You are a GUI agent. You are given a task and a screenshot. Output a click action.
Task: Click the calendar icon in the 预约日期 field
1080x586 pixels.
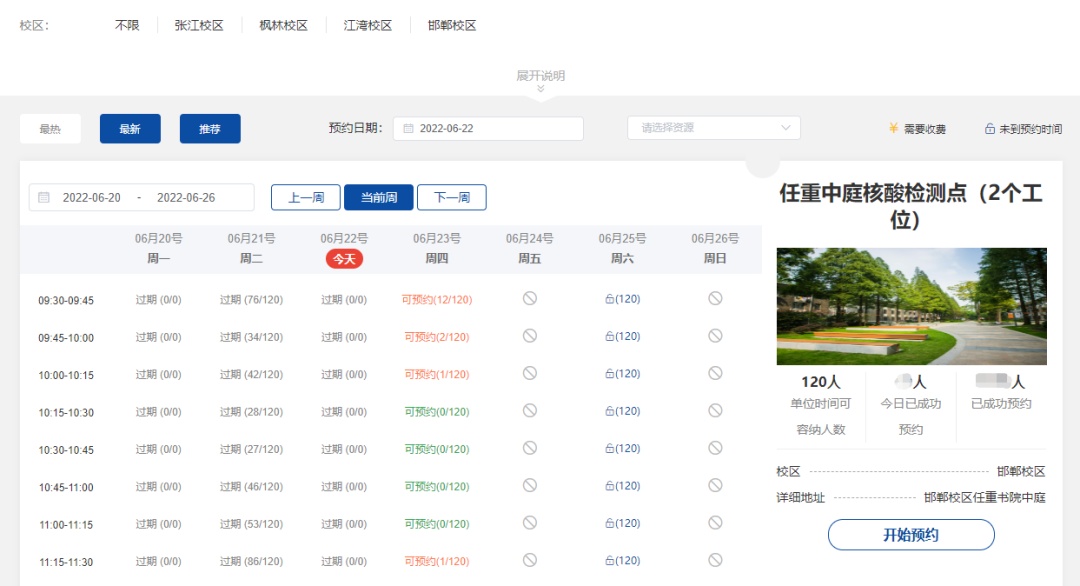point(409,129)
